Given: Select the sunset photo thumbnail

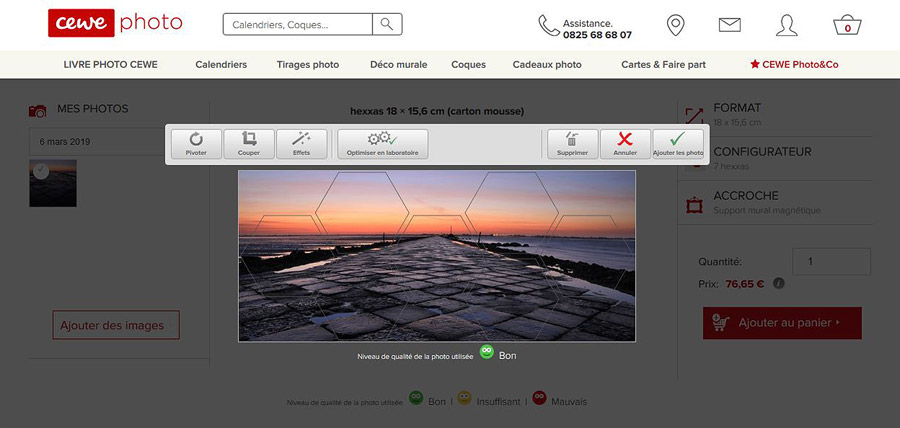Looking at the screenshot, I should pos(53,183).
